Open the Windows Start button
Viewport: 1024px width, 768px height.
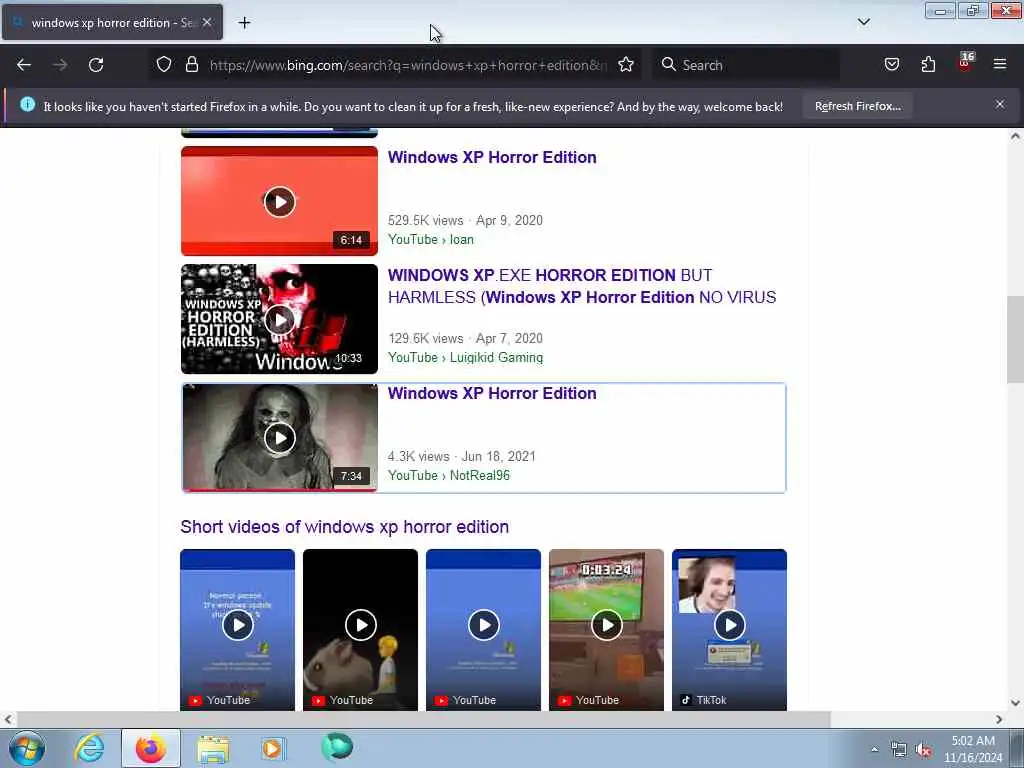point(27,748)
